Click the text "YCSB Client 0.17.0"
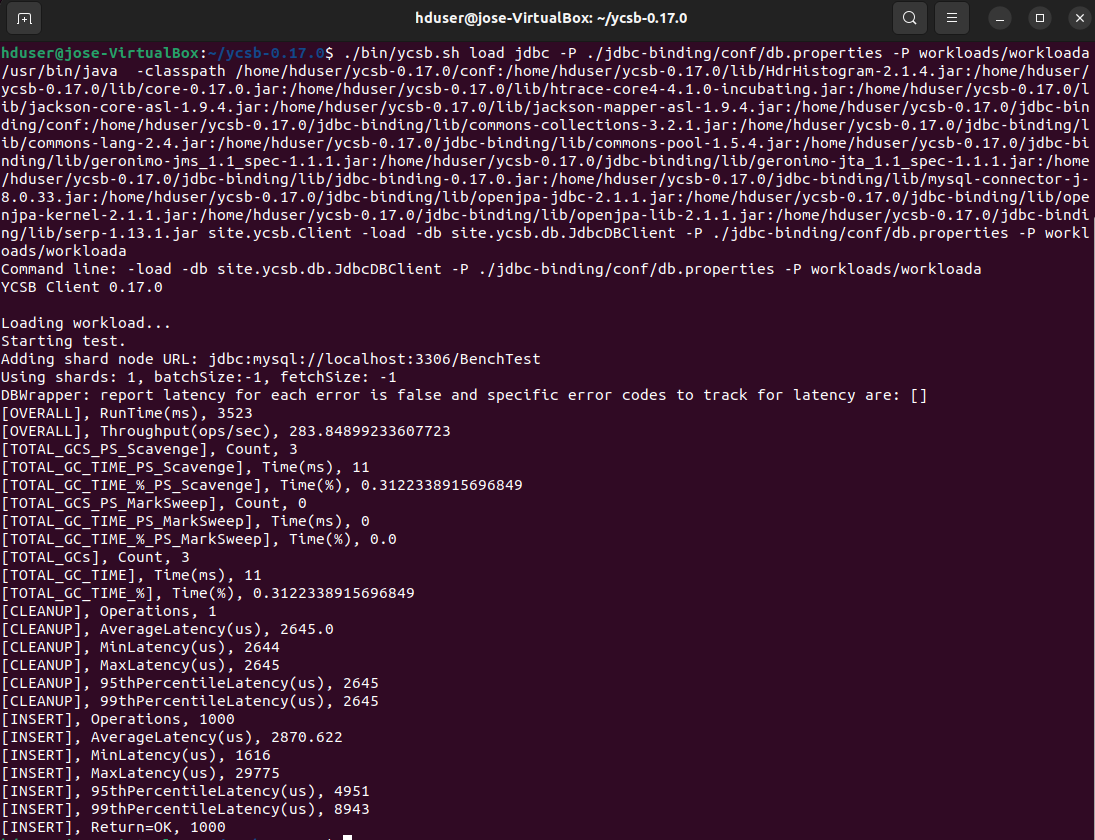Image resolution: width=1095 pixels, height=840 pixels. pyautogui.click(x=82, y=287)
